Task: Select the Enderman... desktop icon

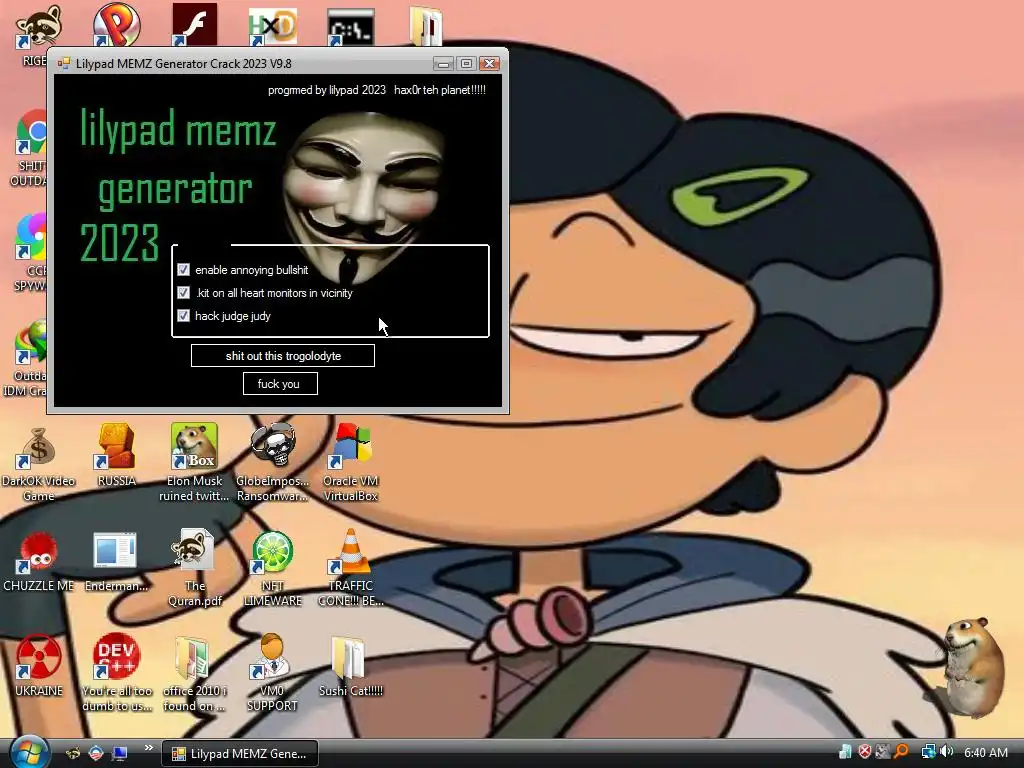Action: (x=115, y=551)
